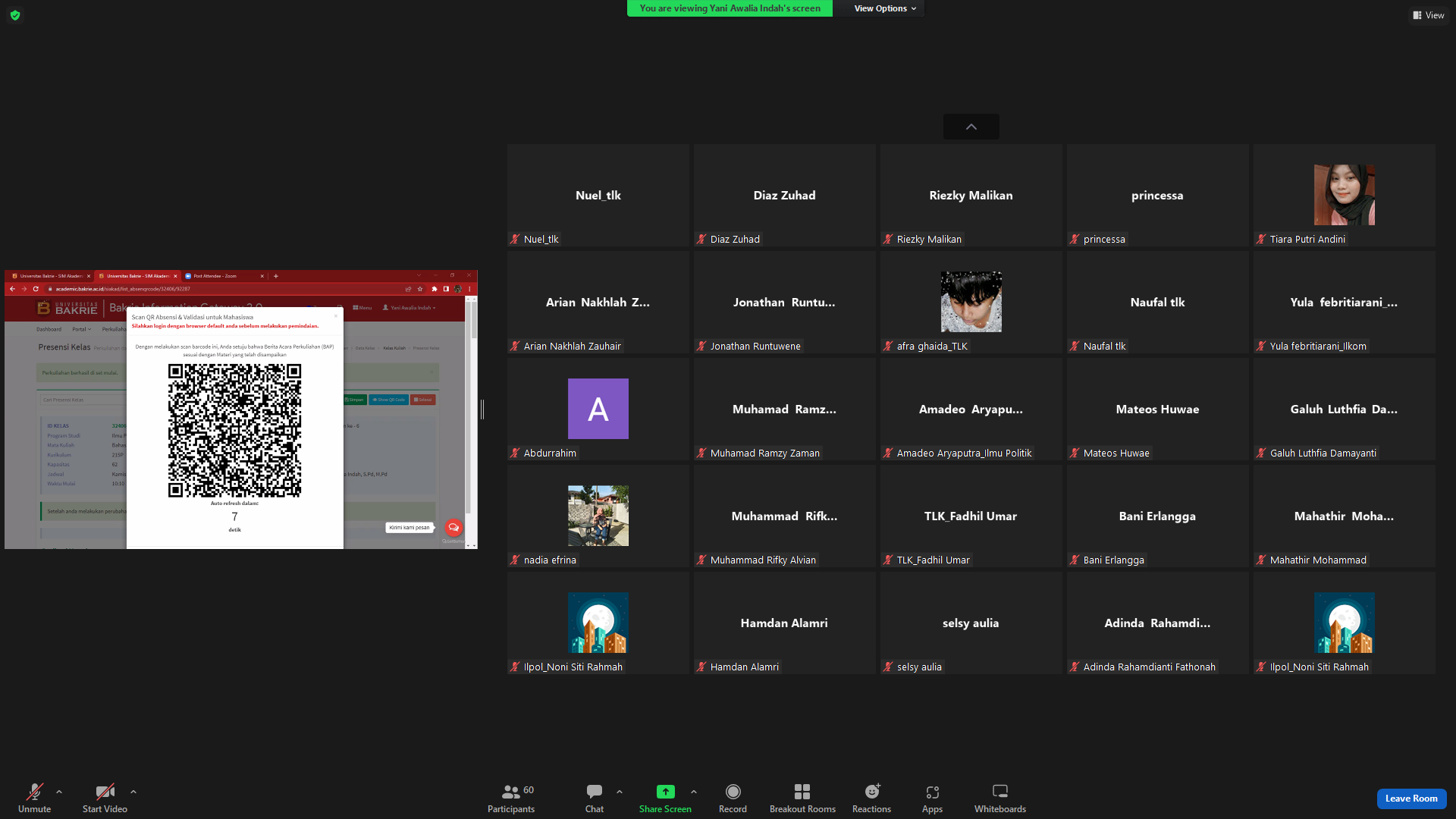Click the selsy aulia participant tile
The image size is (1456, 819).
pyautogui.click(x=971, y=623)
